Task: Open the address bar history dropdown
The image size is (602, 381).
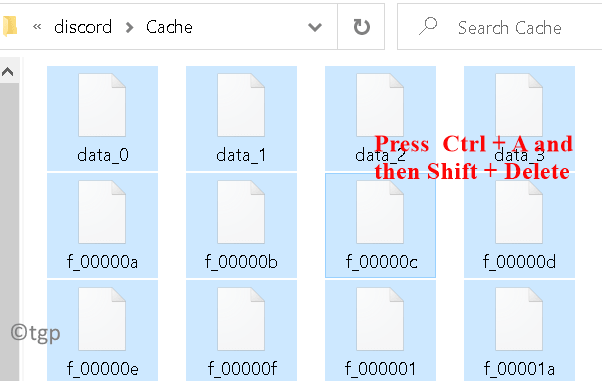Action: pyautogui.click(x=315, y=27)
